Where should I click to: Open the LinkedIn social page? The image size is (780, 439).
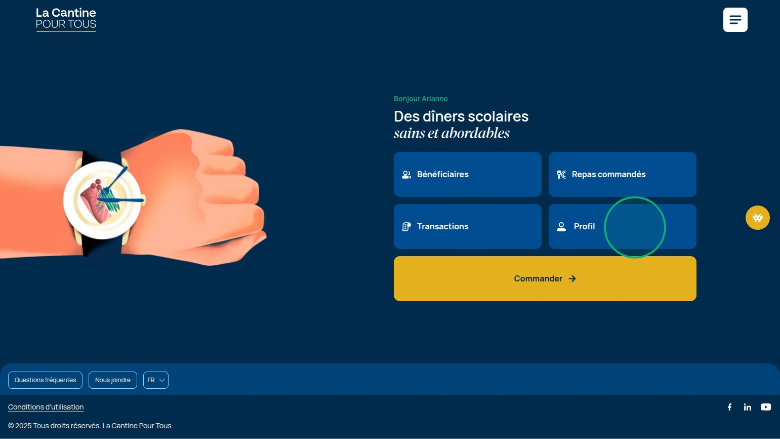[x=747, y=407]
